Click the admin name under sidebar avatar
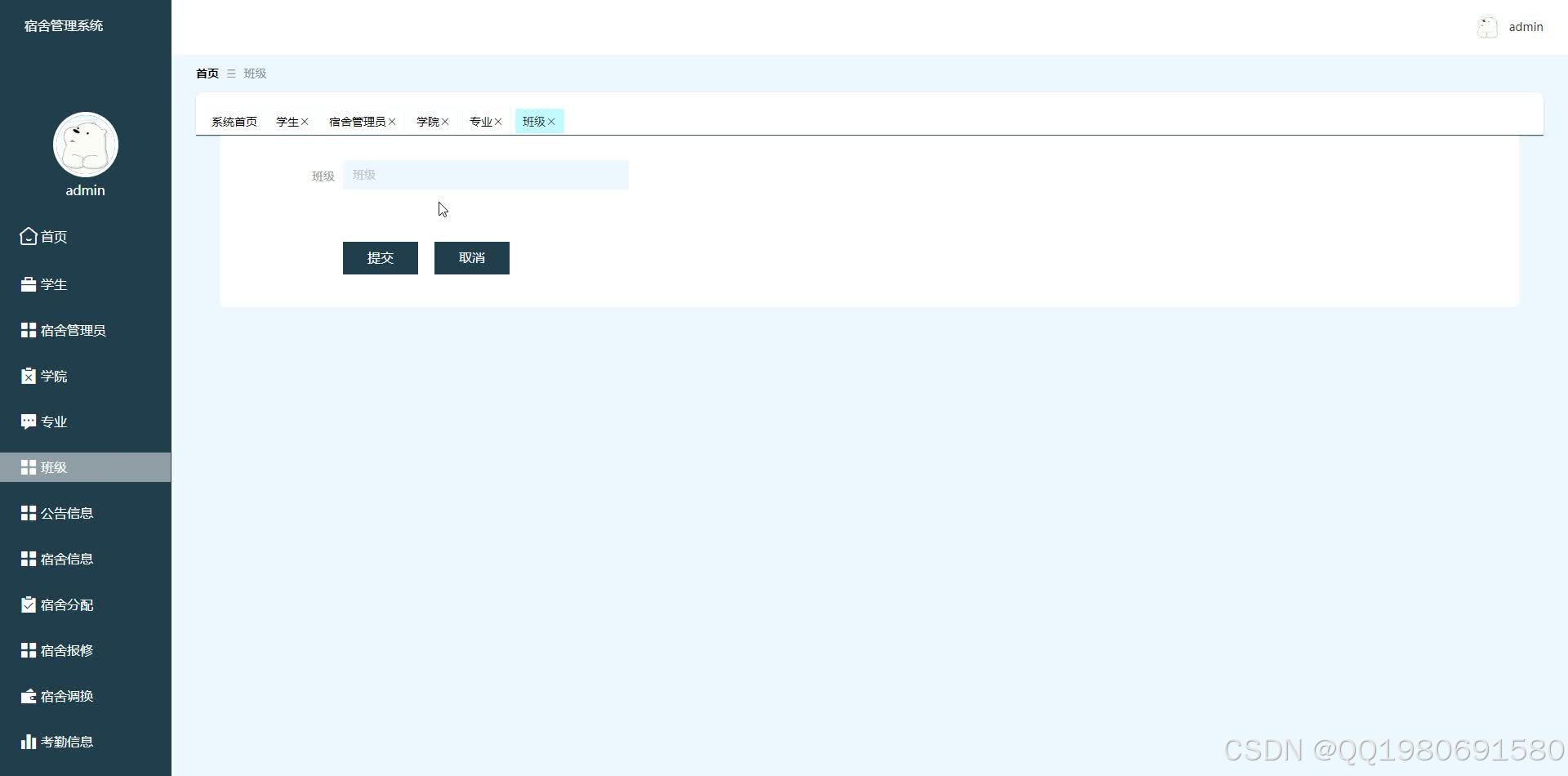1568x776 pixels. [86, 190]
